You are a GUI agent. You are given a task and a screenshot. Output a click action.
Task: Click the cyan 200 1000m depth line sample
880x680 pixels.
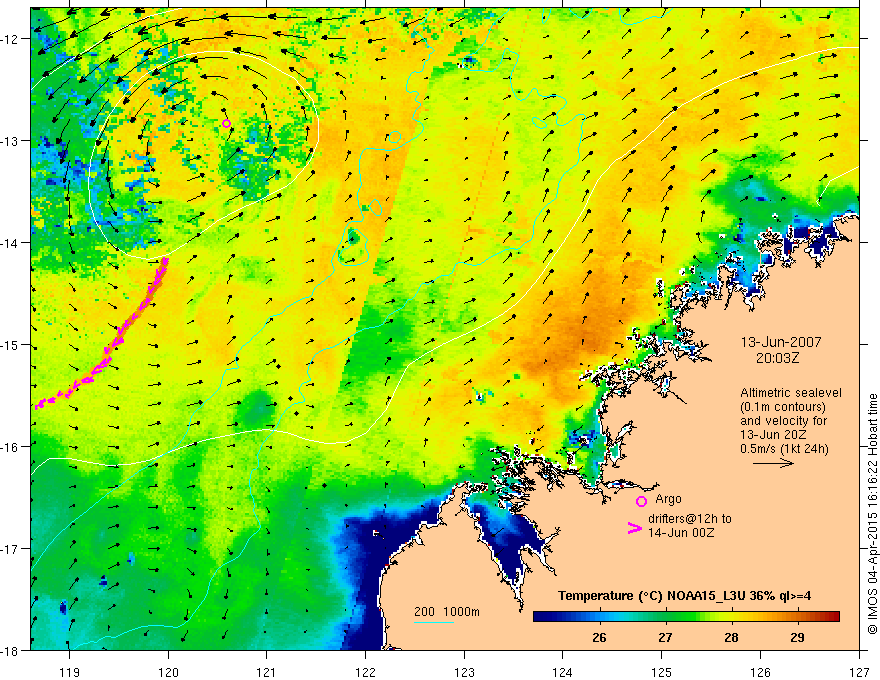pyautogui.click(x=434, y=623)
